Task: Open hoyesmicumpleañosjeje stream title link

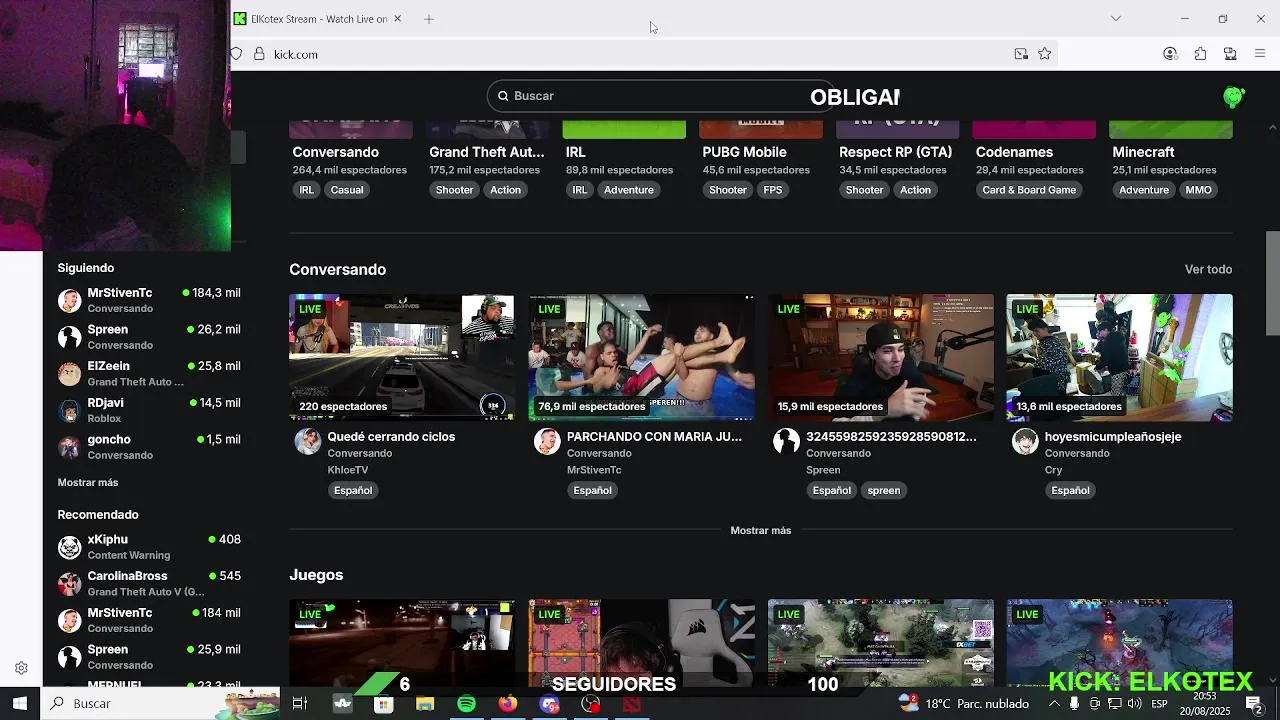Action: click(x=1113, y=437)
